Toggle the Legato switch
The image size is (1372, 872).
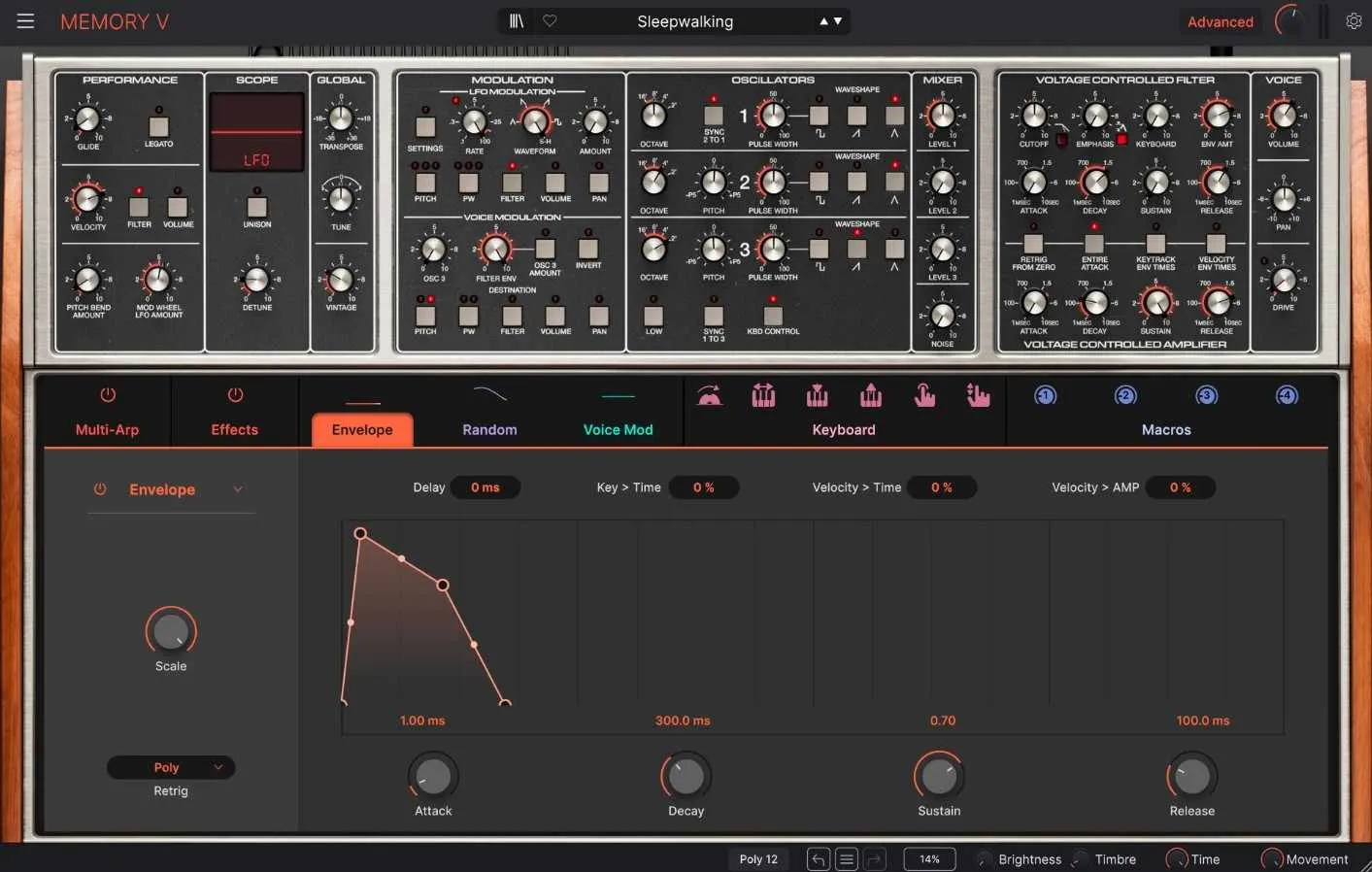(158, 126)
